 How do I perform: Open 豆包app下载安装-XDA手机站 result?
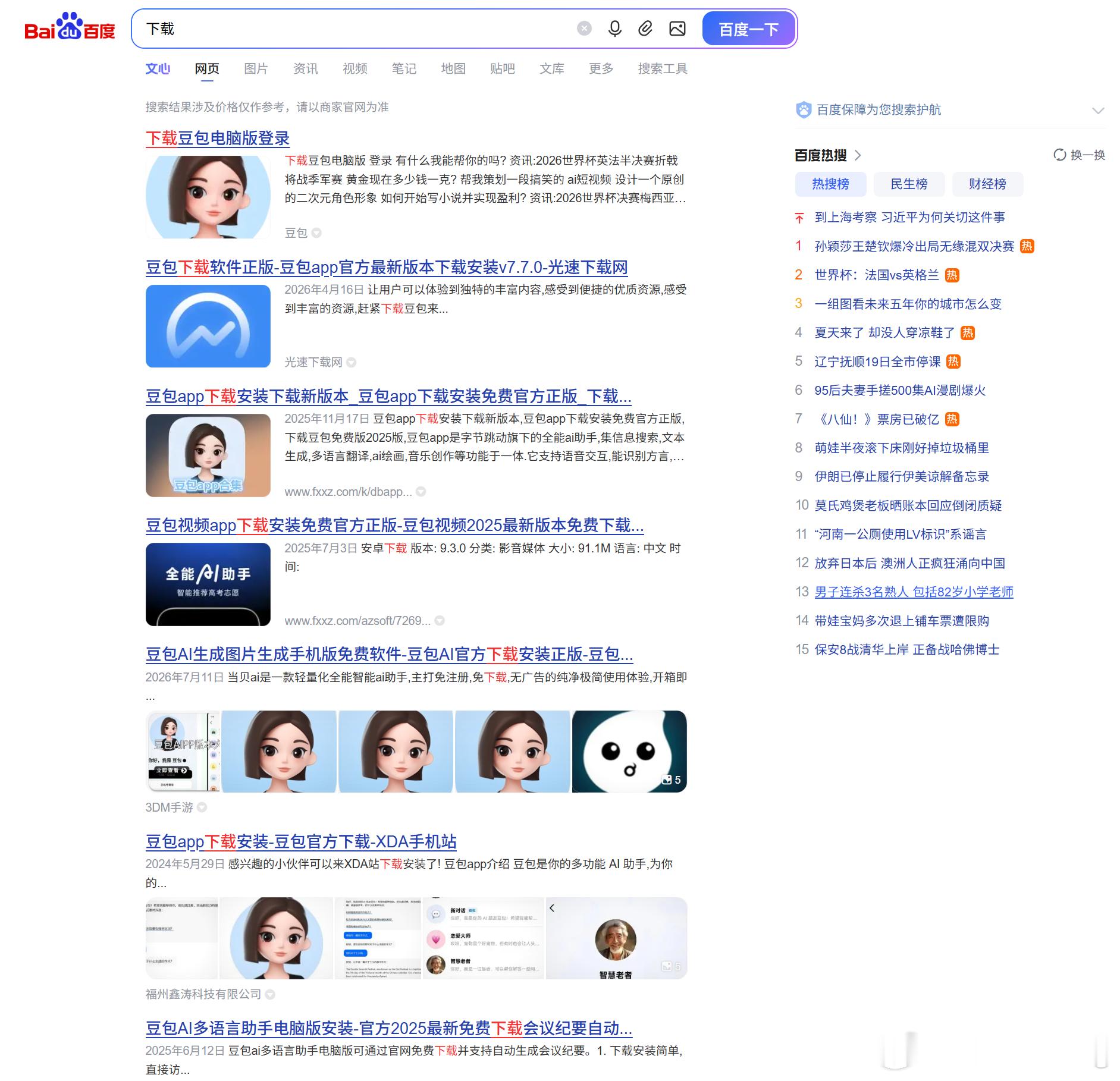[x=301, y=842]
